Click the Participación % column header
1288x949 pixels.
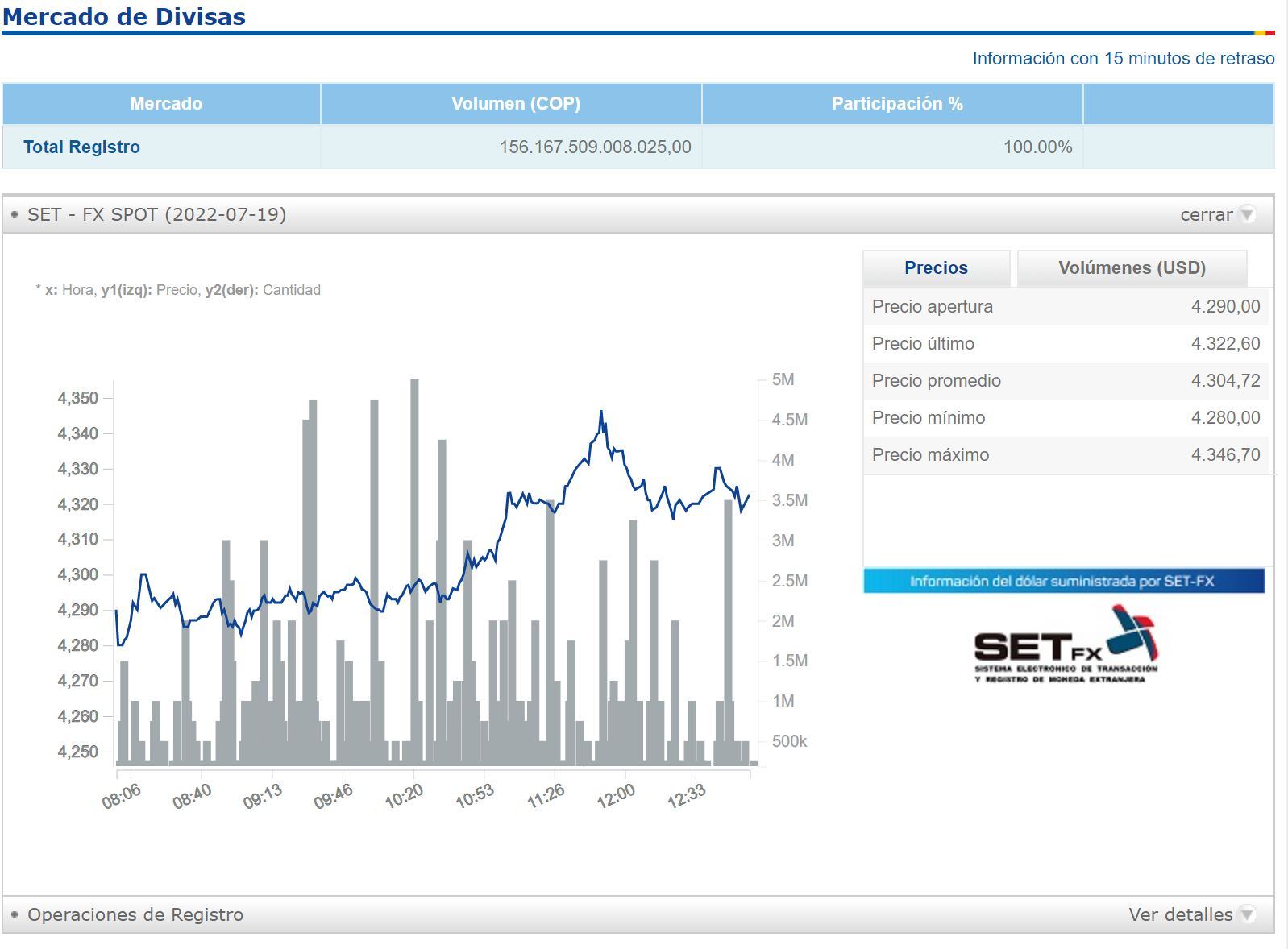[x=896, y=103]
